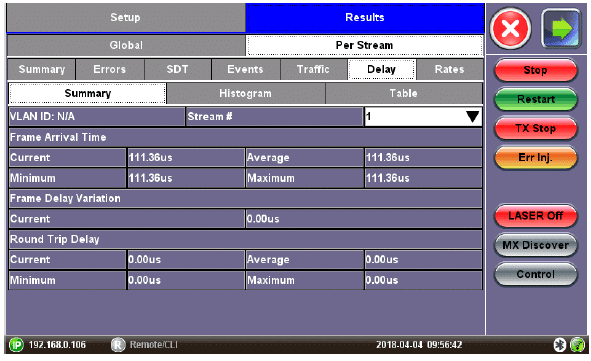Click the green IP status icon
Viewport: 591px width, 361px height.
point(16,344)
